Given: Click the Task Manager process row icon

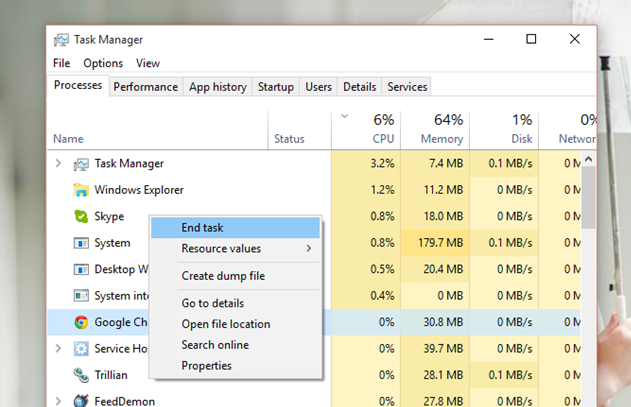Looking at the screenshot, I should tap(81, 164).
